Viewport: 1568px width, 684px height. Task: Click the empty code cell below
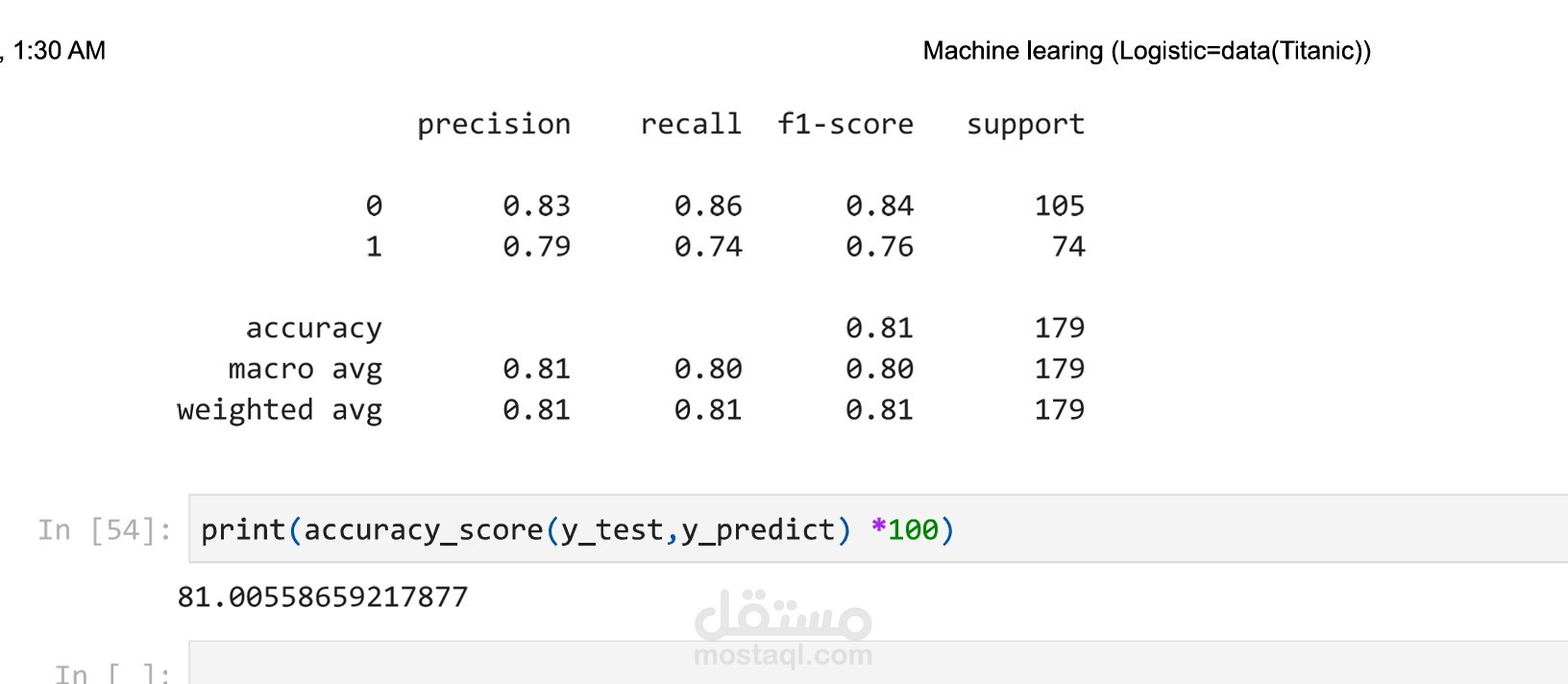tap(878, 663)
